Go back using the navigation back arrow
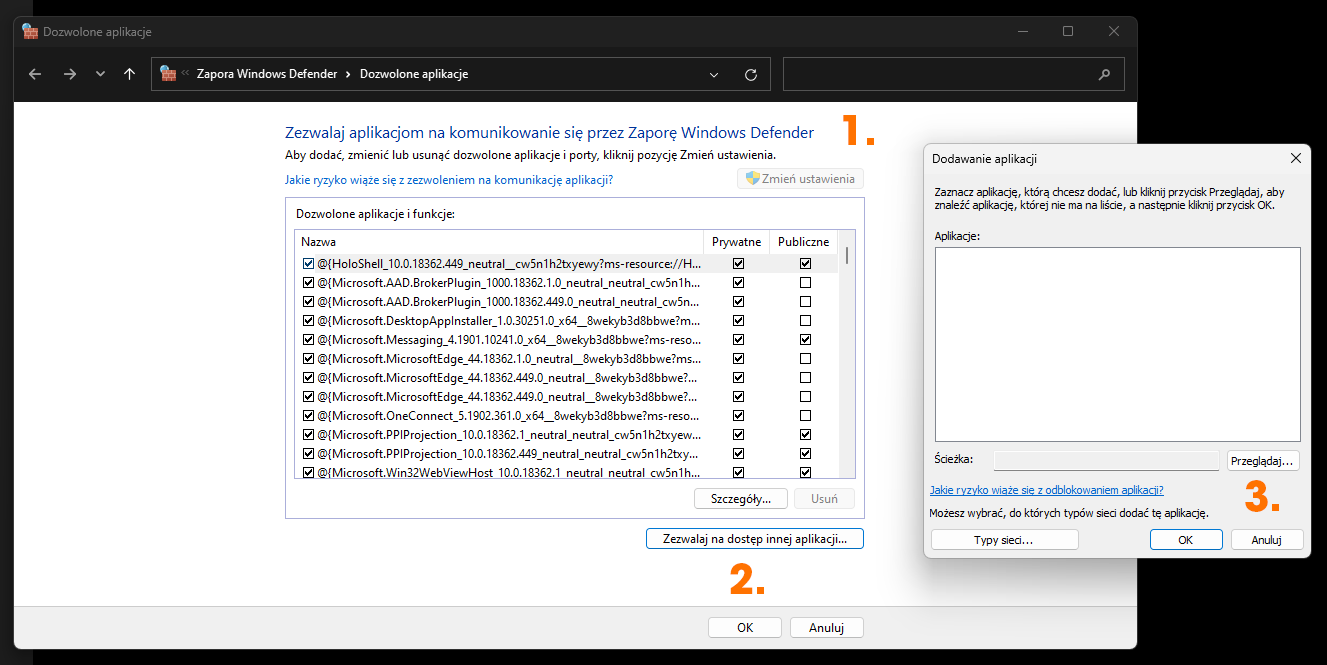The width and height of the screenshot is (1327, 665). (x=35, y=74)
